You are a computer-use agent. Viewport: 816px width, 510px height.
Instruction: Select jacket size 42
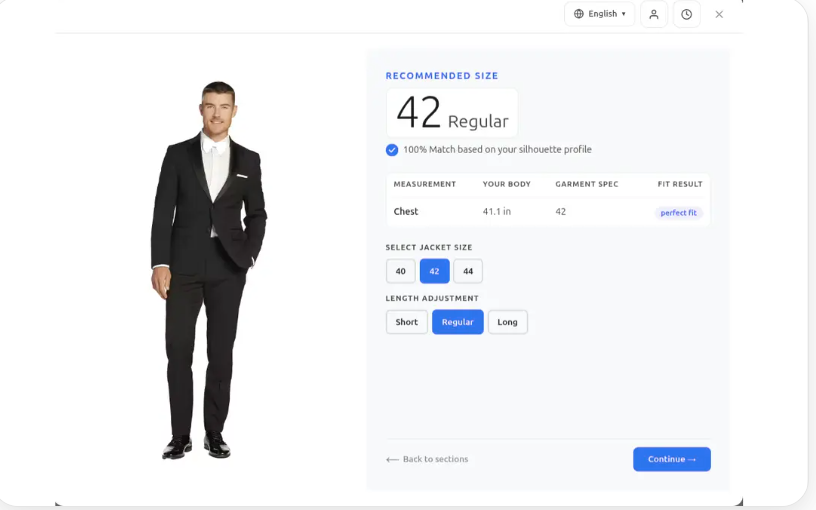(x=435, y=271)
